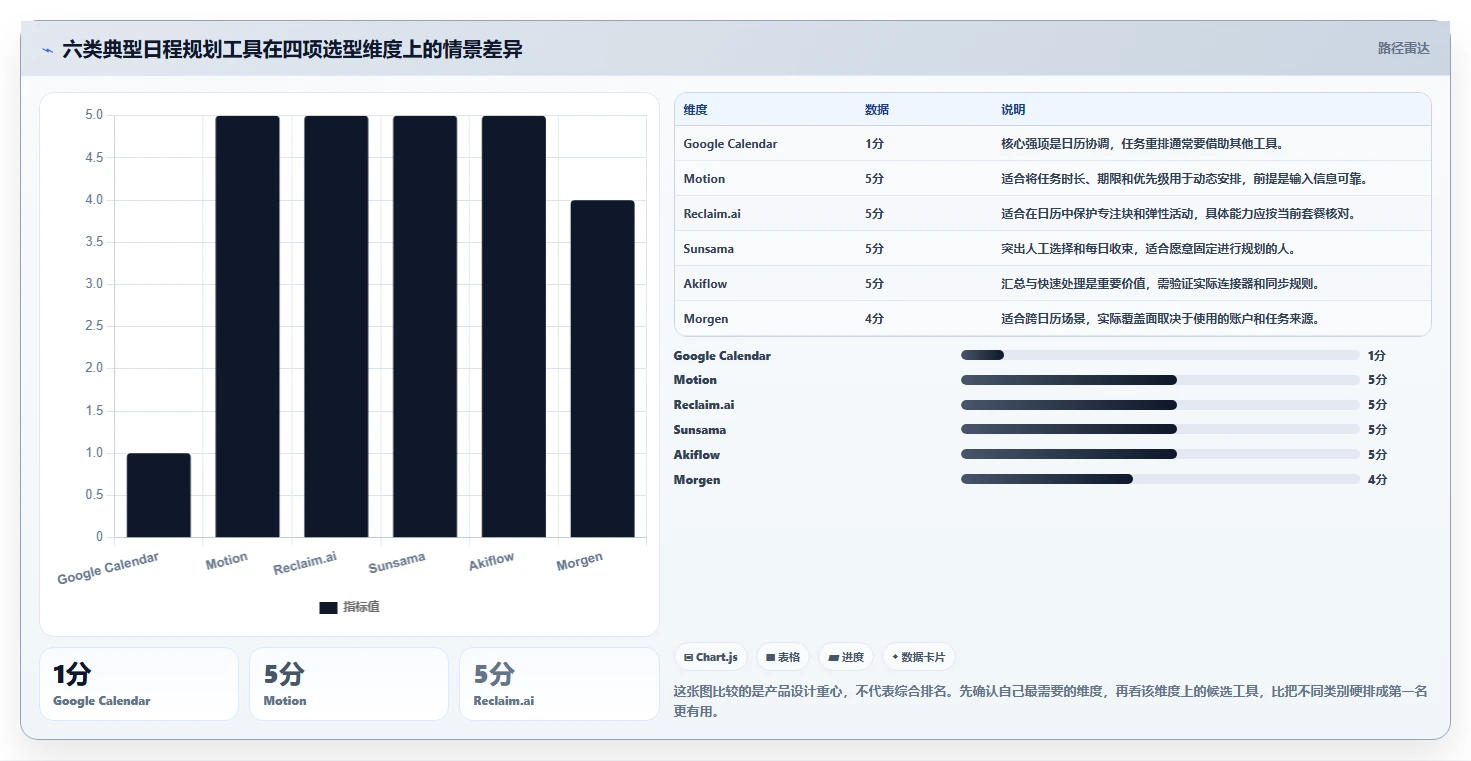Screen dimensions: 1471x761
Task: Click the description 适合在日历中保护专注块
Action: 1178,214
